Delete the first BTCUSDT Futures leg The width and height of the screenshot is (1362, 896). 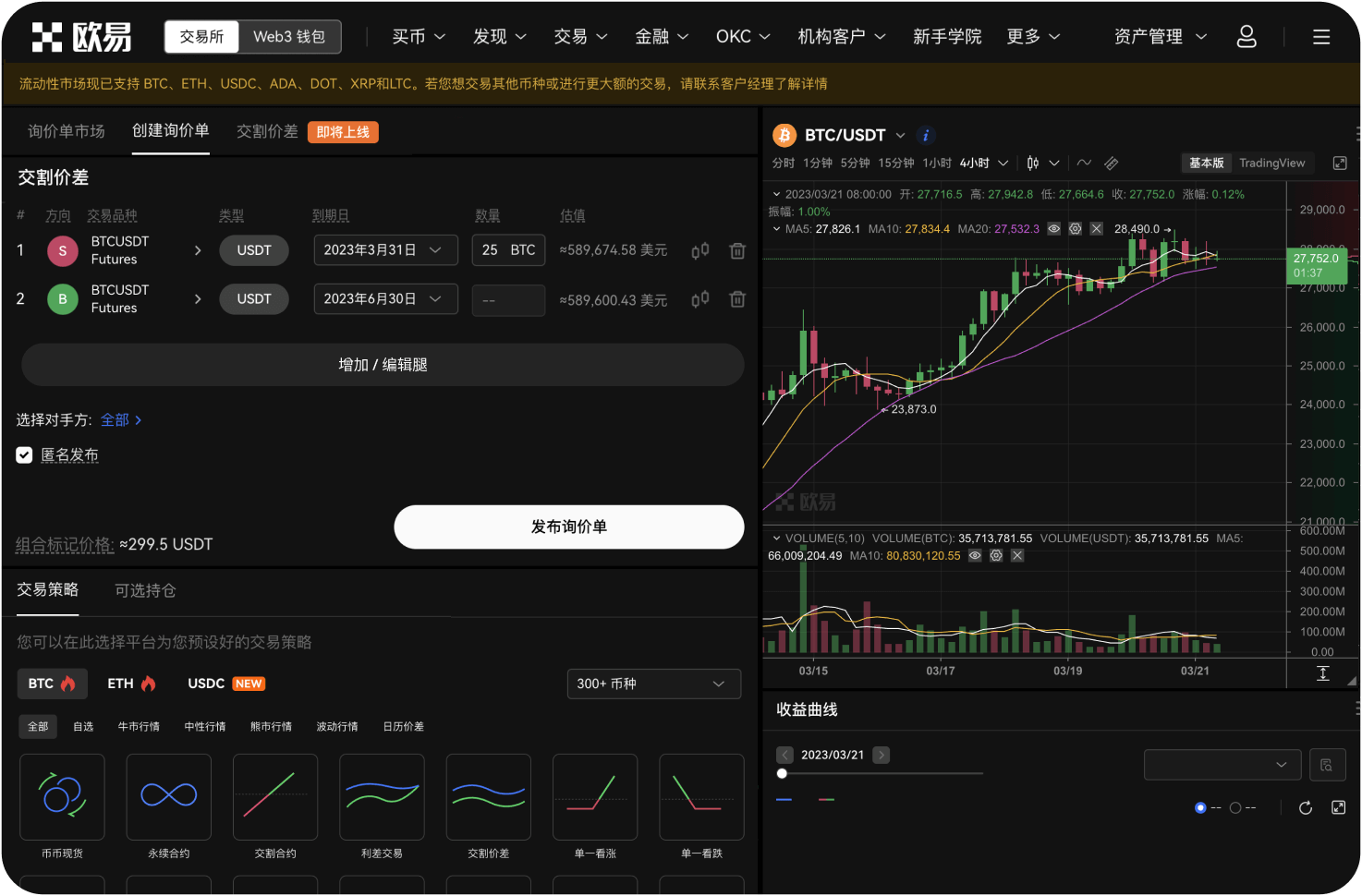(736, 250)
